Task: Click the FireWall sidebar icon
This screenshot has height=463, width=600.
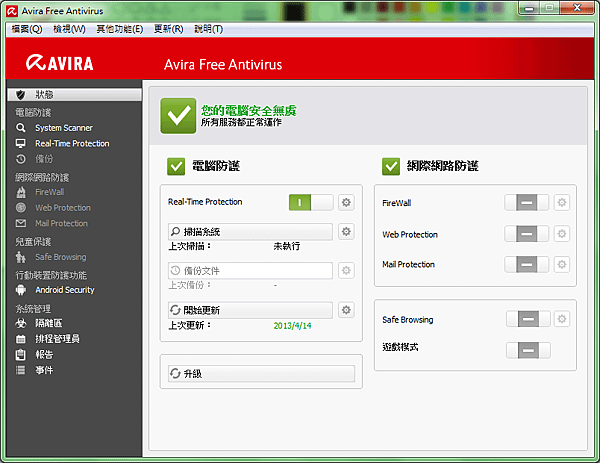Action: 21,192
